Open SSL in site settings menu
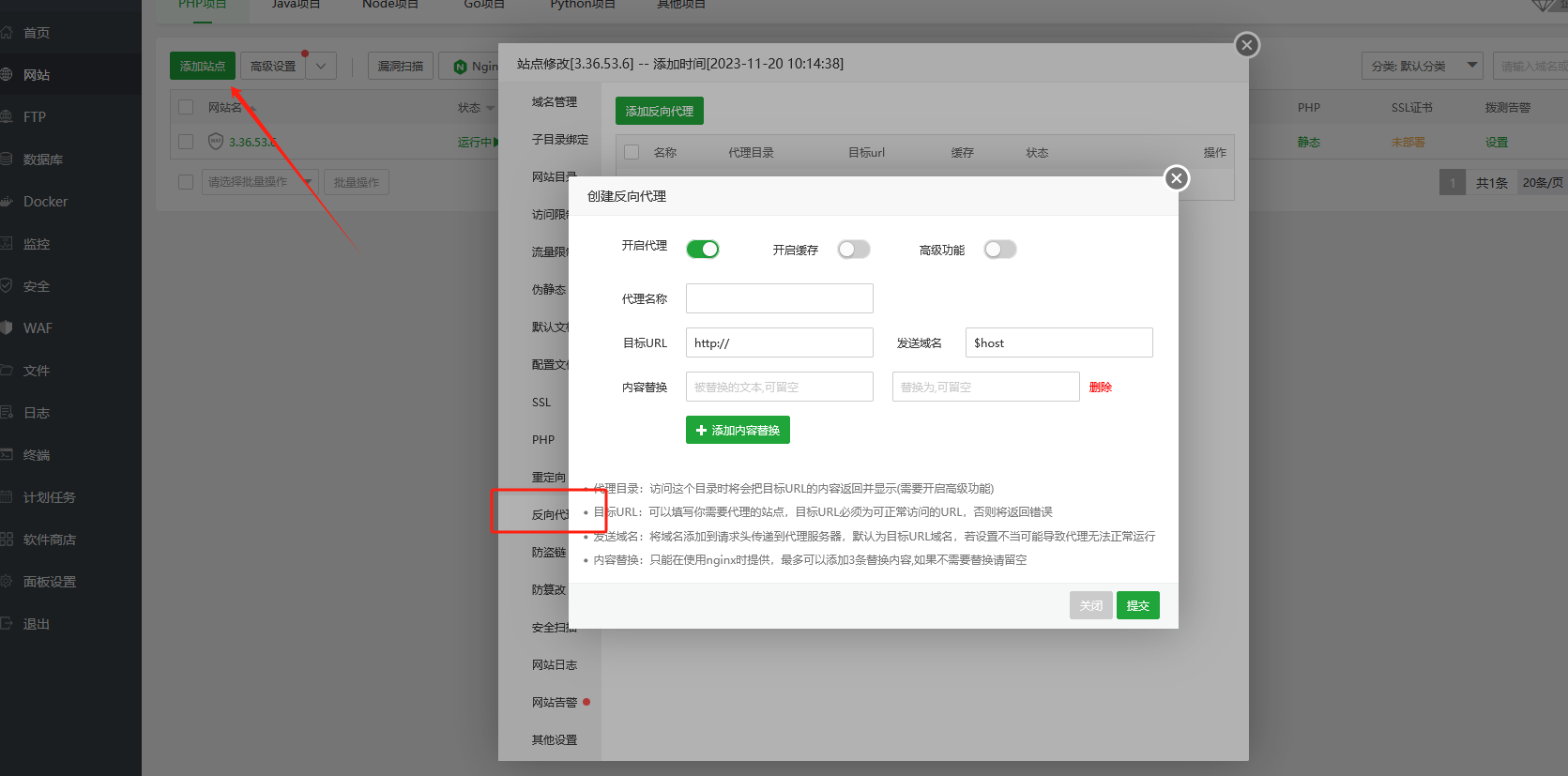Screen dimensions: 1568x776 [x=541, y=403]
